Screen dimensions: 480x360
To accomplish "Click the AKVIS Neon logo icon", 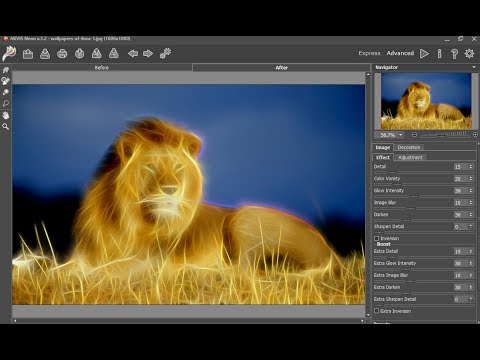I will pyautogui.click(x=9, y=53).
